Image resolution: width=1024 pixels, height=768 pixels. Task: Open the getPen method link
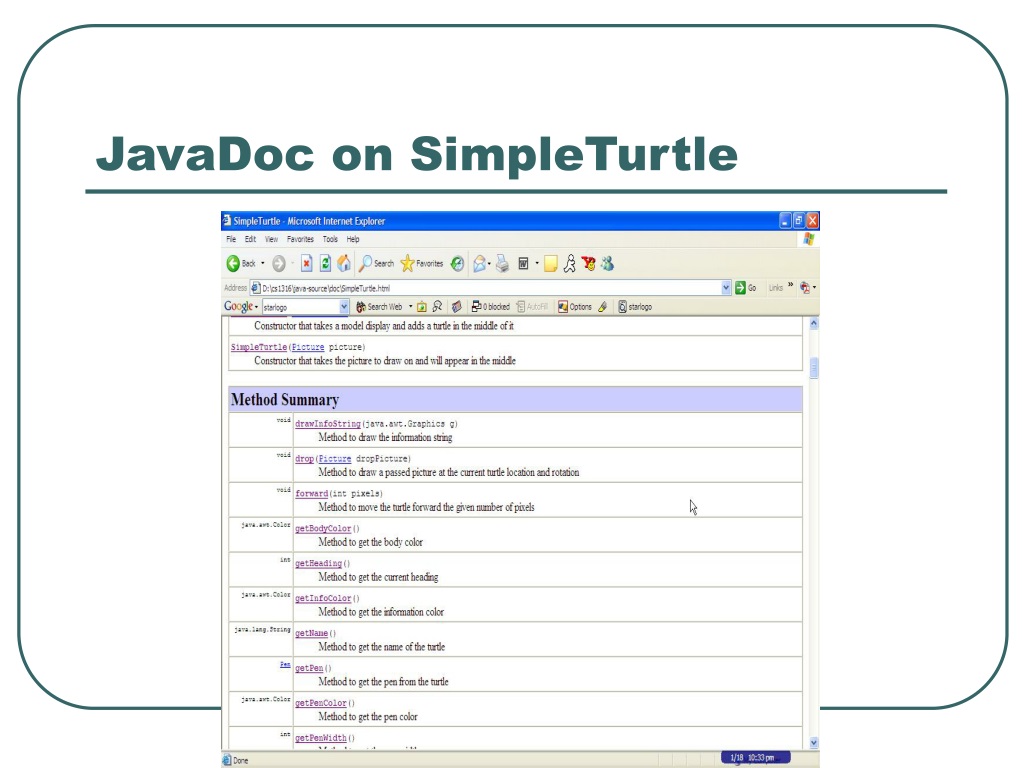click(x=309, y=668)
